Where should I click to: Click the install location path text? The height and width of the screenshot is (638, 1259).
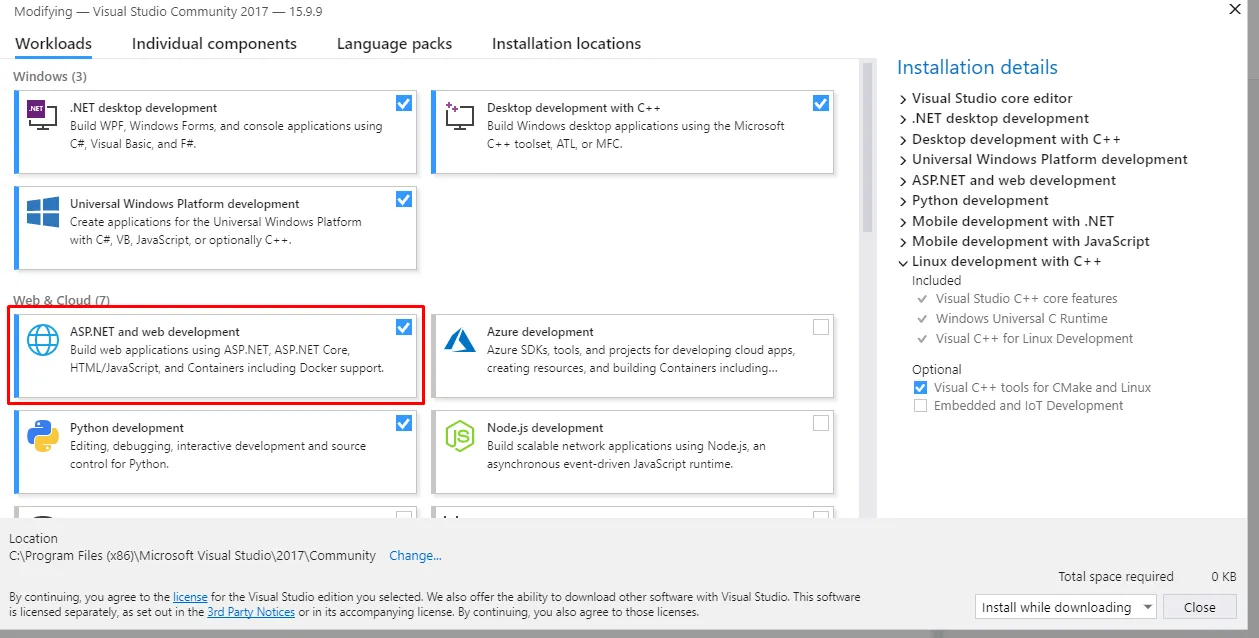click(192, 556)
